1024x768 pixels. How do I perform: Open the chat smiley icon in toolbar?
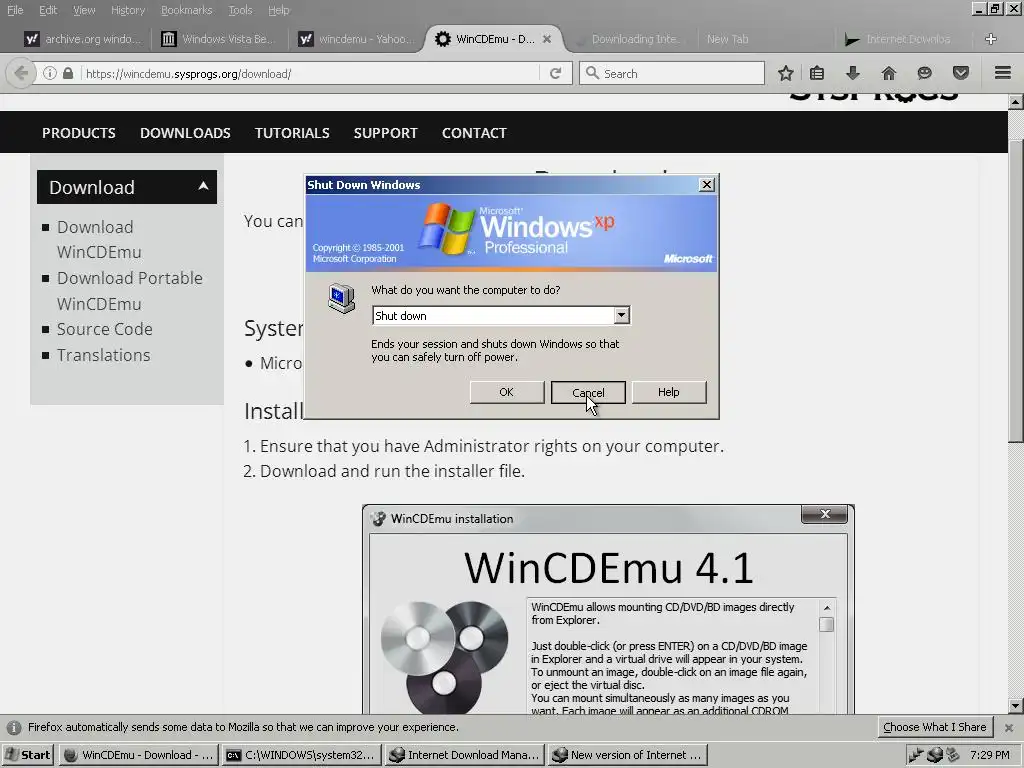coord(924,73)
